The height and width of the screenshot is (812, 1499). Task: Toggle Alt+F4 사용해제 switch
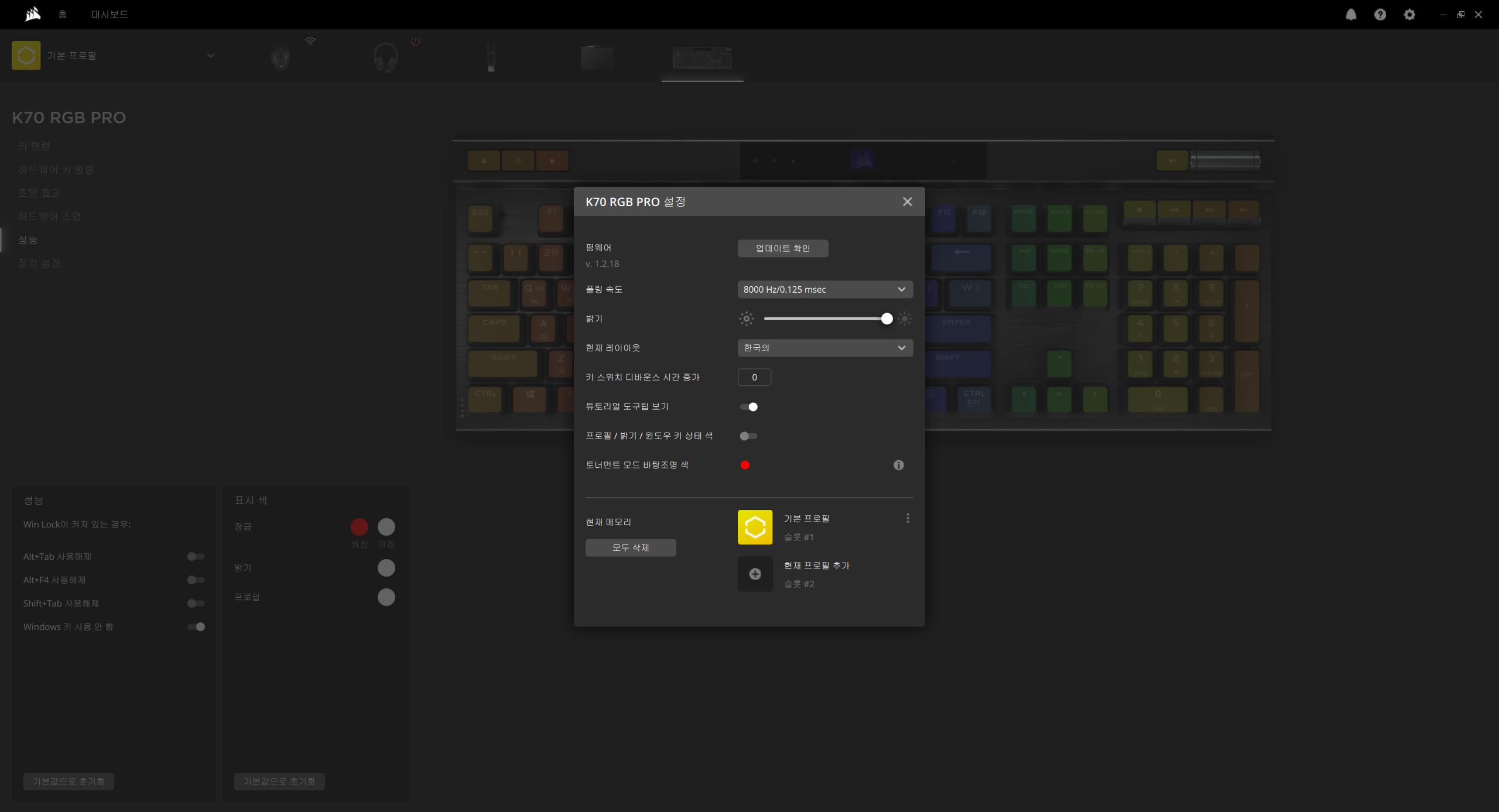[x=196, y=580]
